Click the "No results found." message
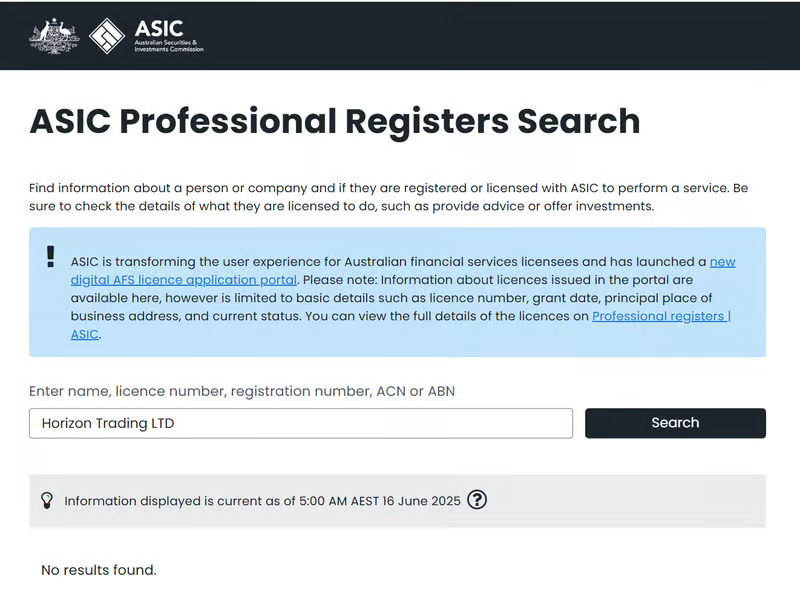The image size is (800, 608). [99, 570]
